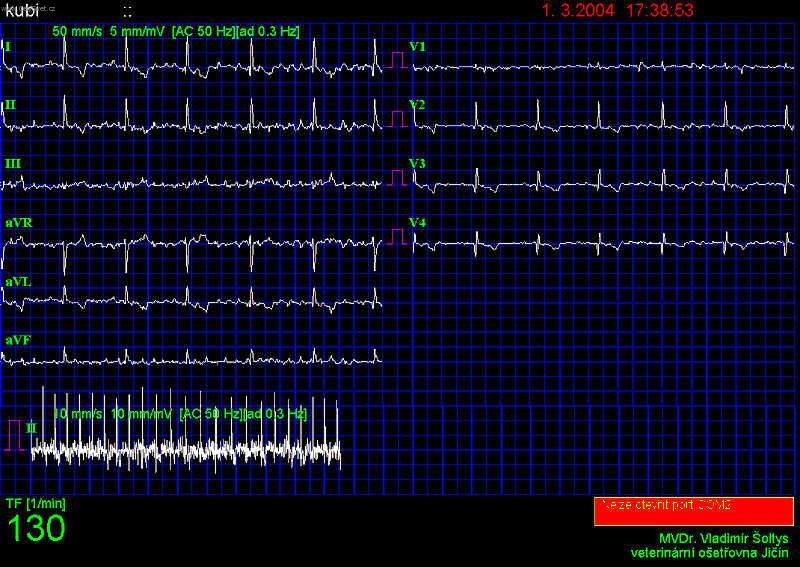Click the calibration pulse on the rhythm strip
This screenshot has width=800, height=567.
click(x=15, y=435)
